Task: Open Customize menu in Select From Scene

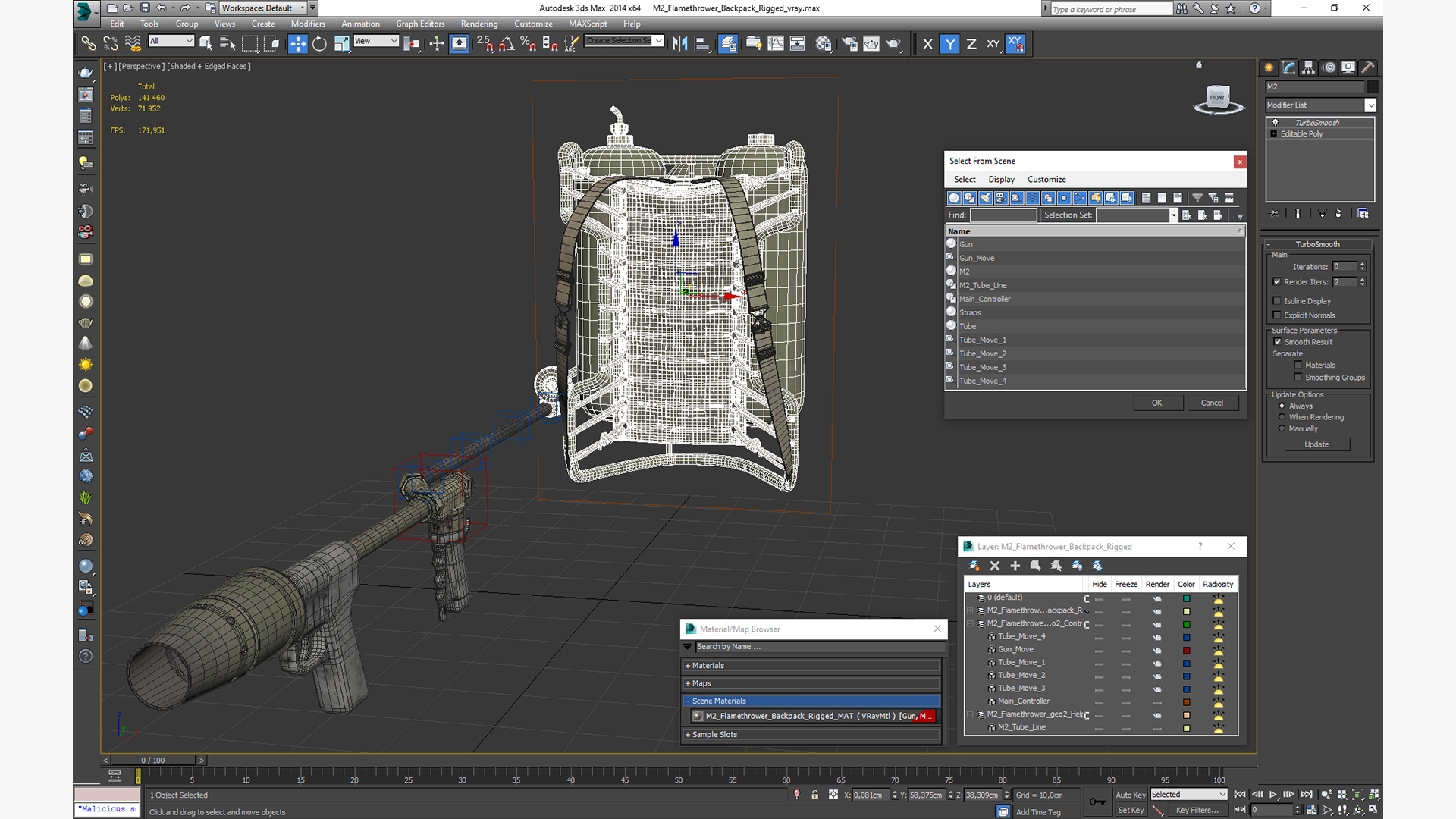Action: (1046, 179)
